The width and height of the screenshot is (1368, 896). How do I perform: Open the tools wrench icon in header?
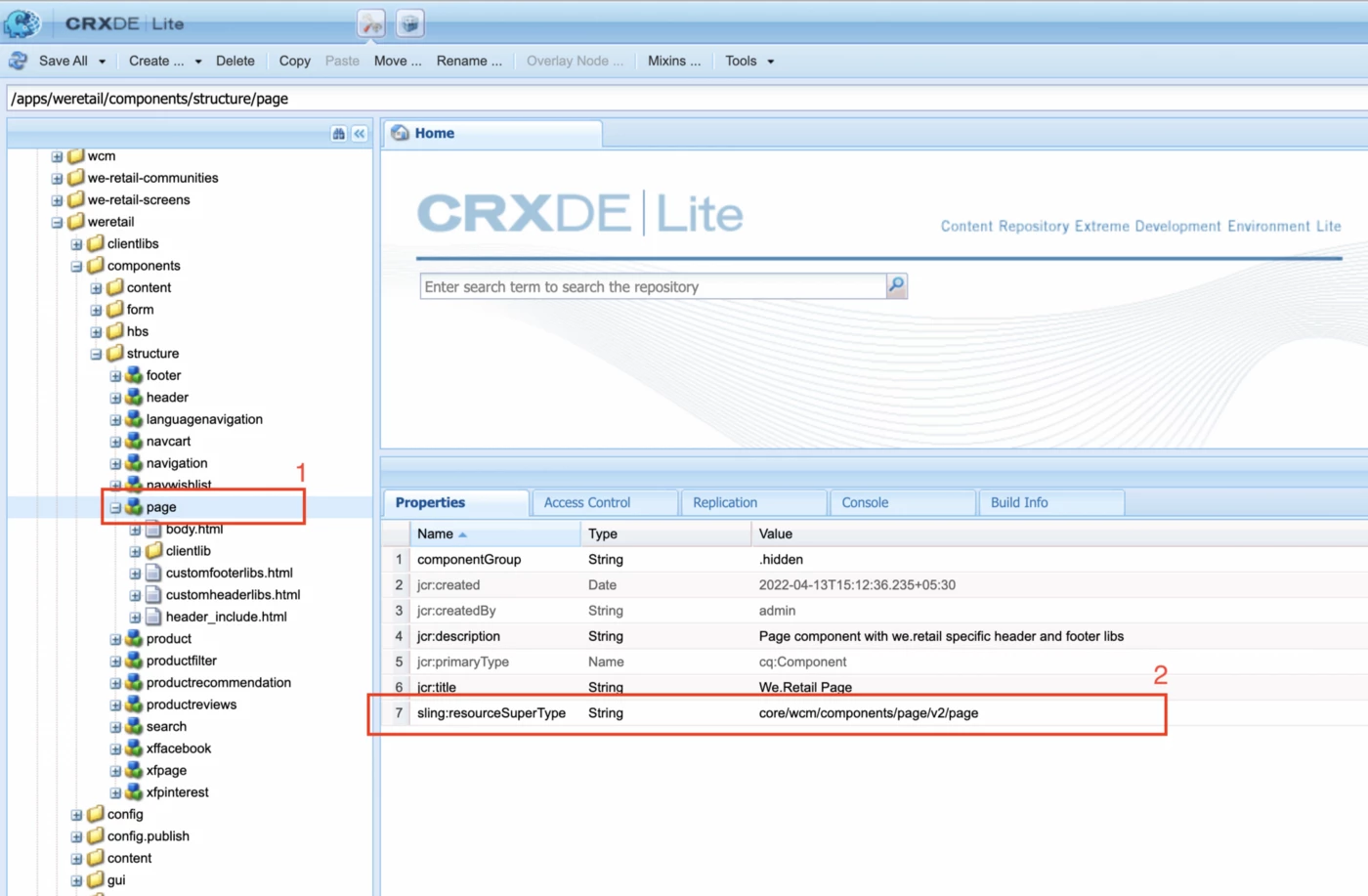371,23
